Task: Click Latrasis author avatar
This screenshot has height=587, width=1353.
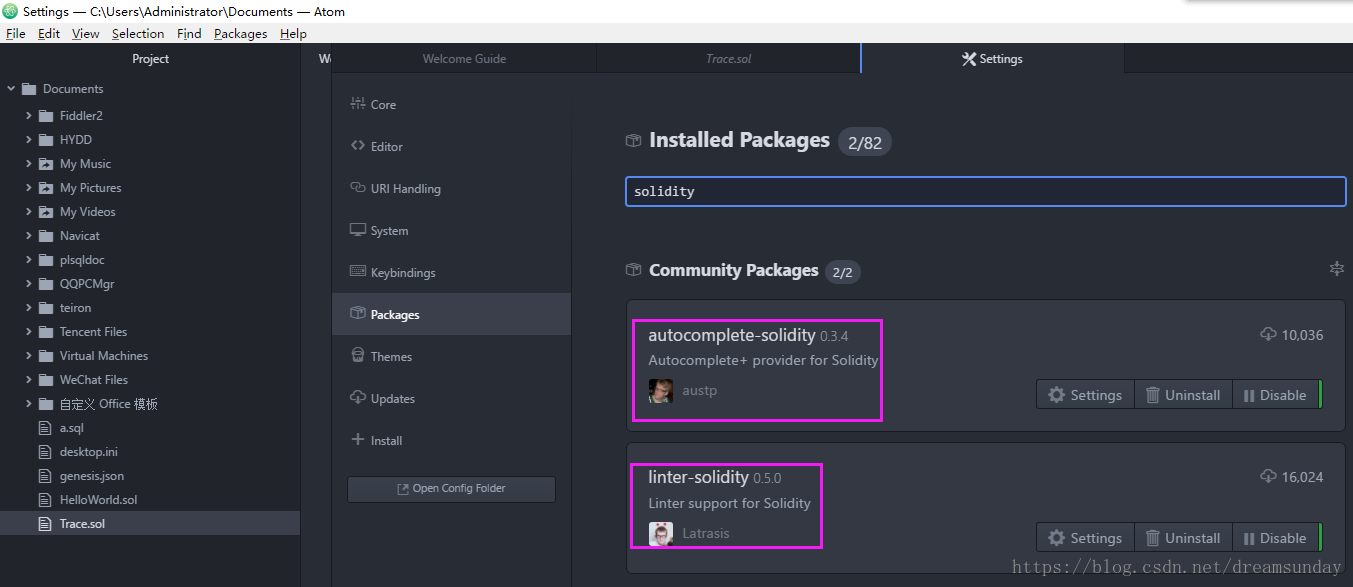Action: tap(660, 534)
